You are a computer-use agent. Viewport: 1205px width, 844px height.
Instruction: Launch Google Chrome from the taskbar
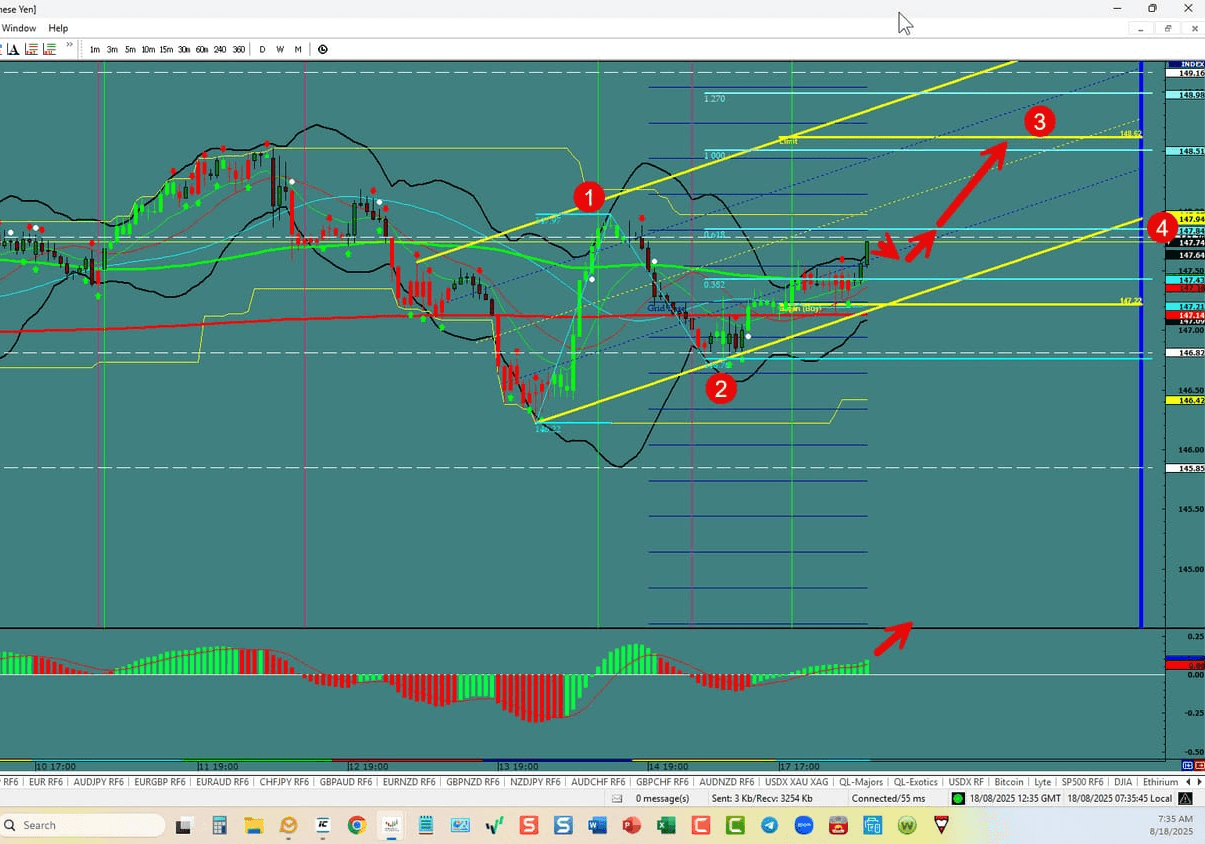coord(357,825)
